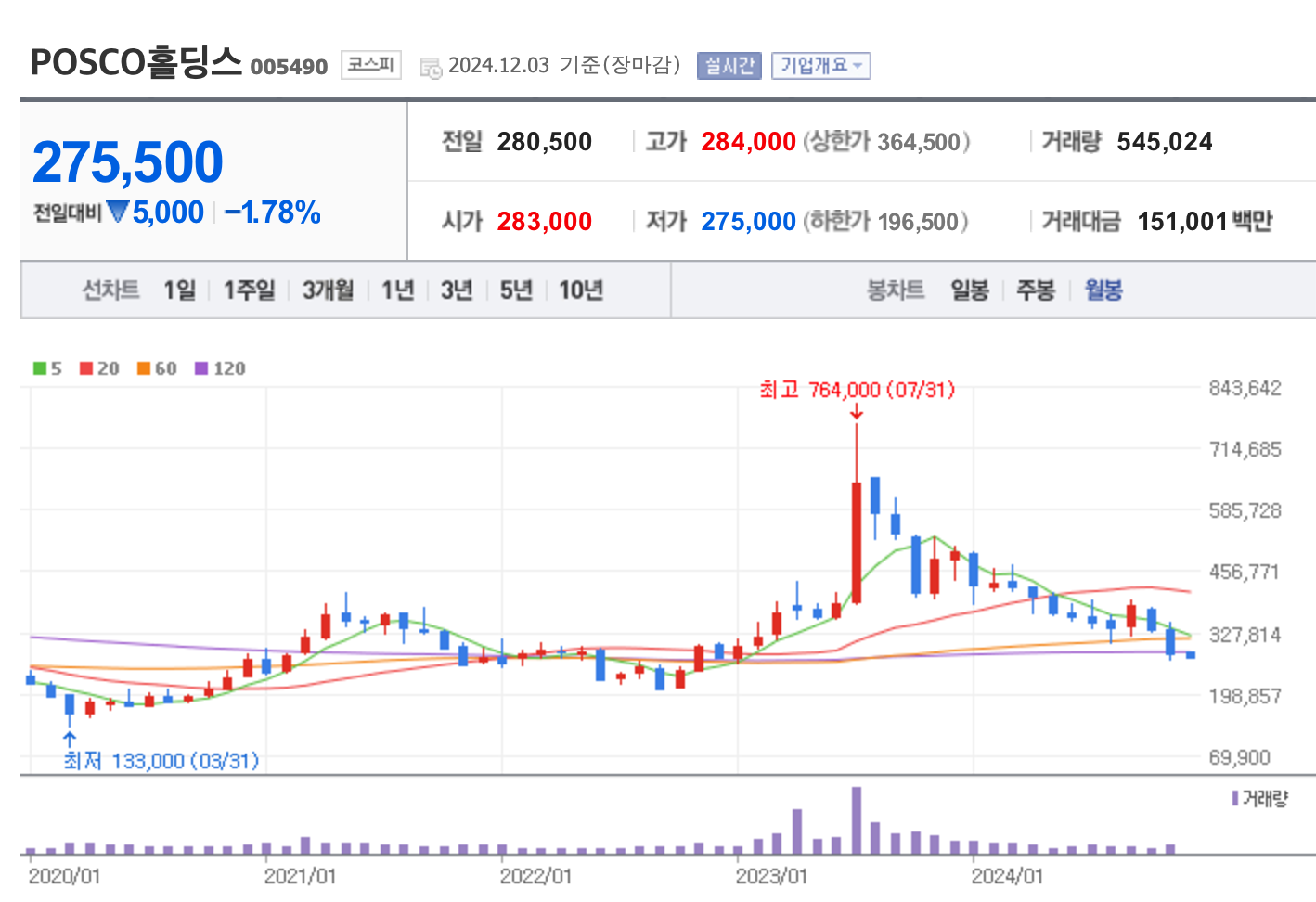The width and height of the screenshot is (1316, 902).
Task: Select the 1일 line chart tab
Action: click(x=179, y=290)
